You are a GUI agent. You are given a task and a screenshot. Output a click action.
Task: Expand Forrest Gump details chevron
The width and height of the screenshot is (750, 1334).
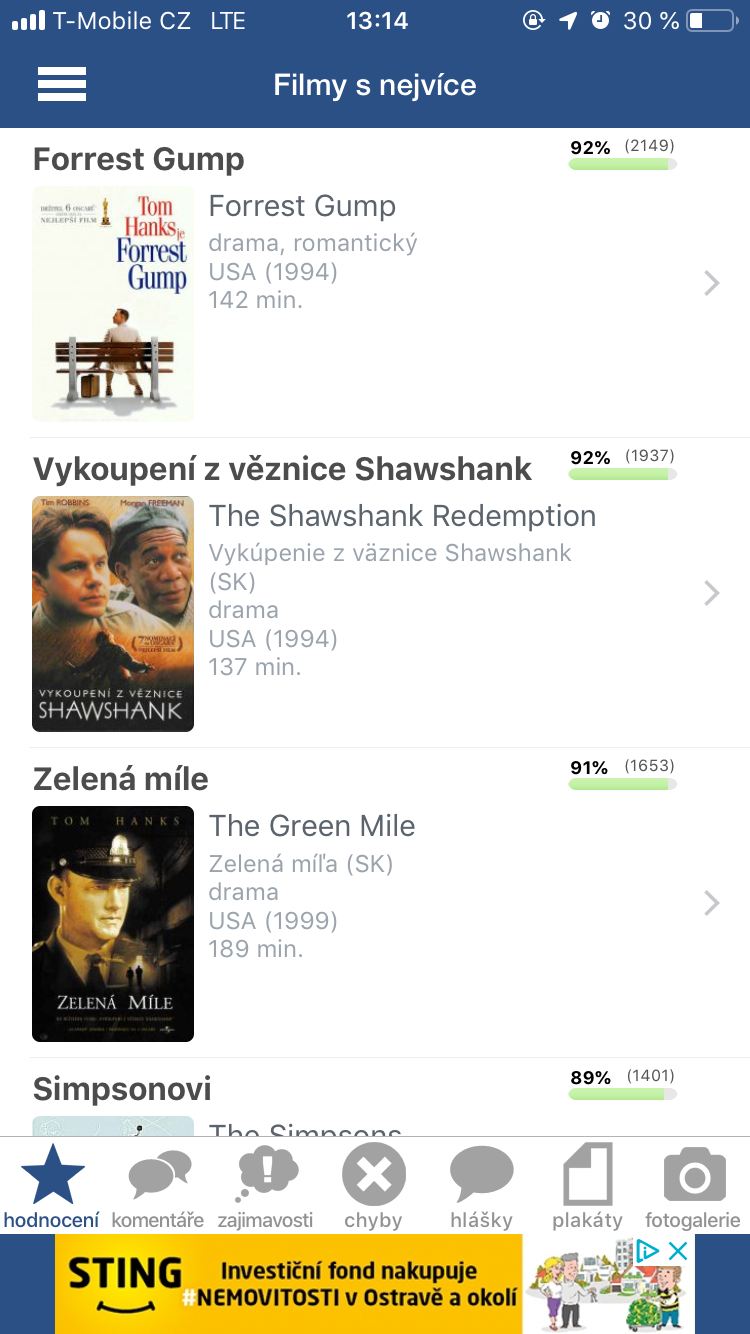coord(712,284)
